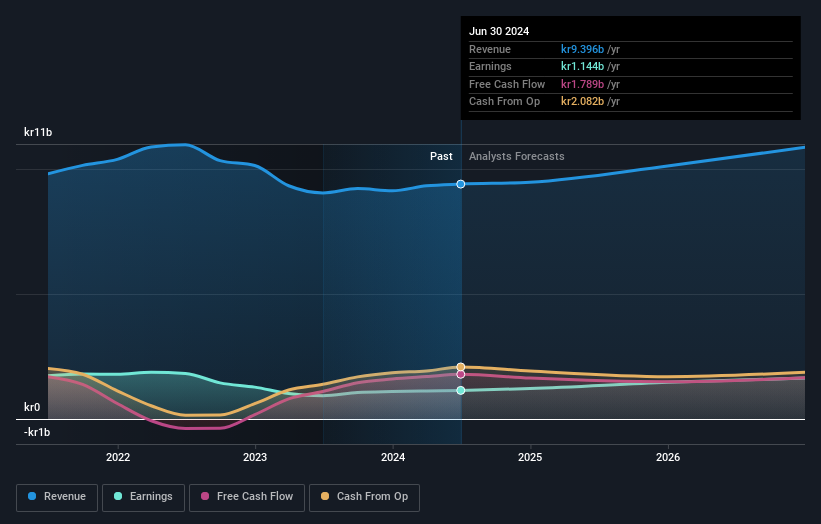The height and width of the screenshot is (524, 821).
Task: Select the blue Revenue data point marker
Action: tap(461, 184)
